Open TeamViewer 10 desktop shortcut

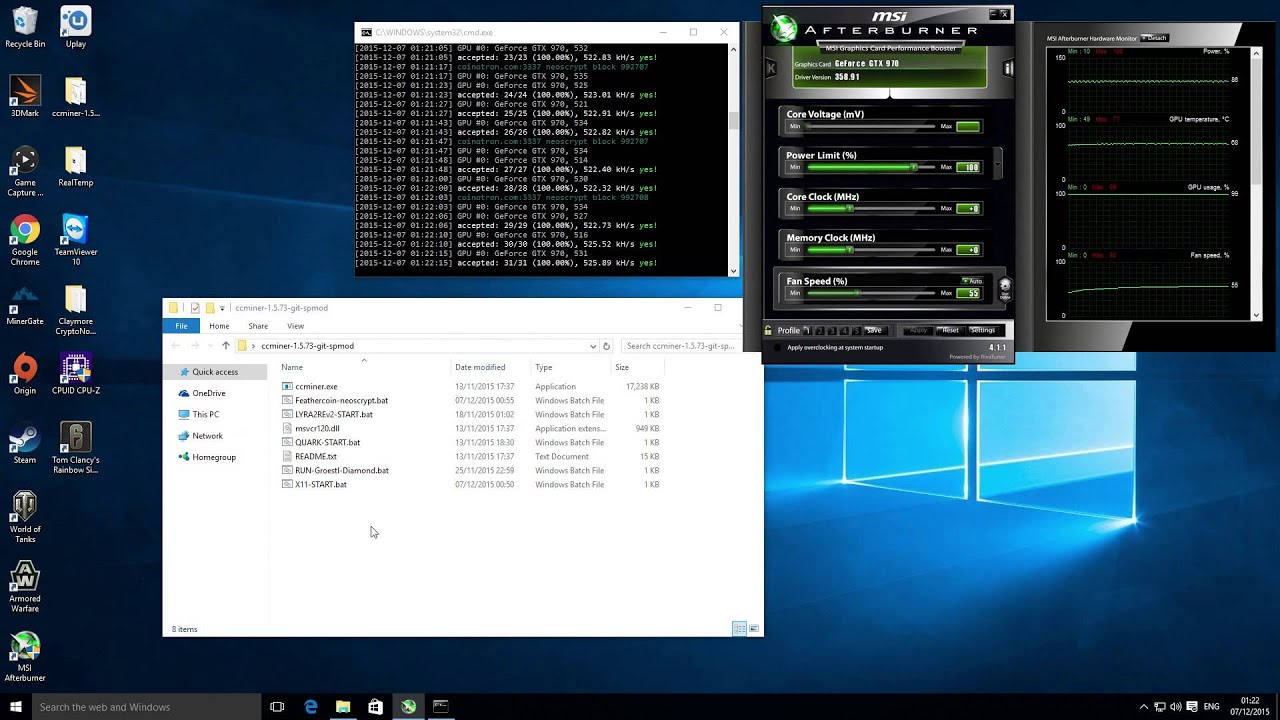point(76,241)
